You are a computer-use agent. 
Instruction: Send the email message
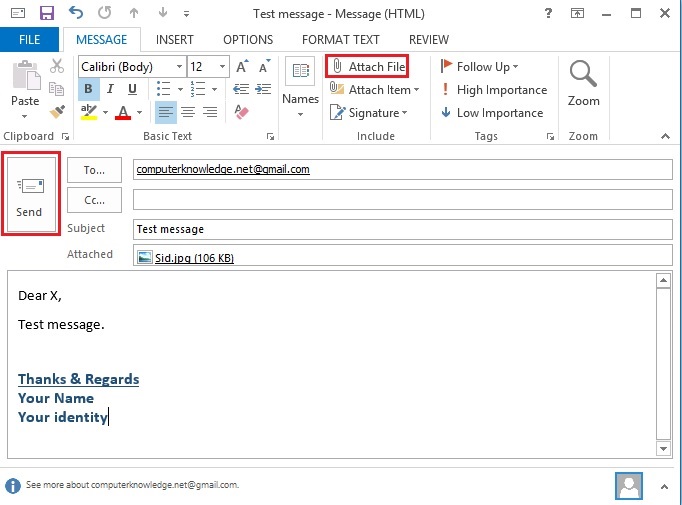coord(31,194)
